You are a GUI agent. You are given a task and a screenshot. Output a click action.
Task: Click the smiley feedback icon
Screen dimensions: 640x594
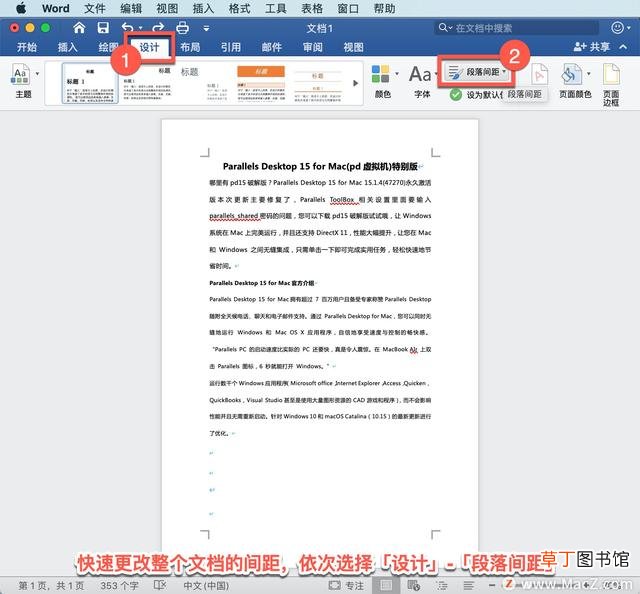tap(617, 27)
